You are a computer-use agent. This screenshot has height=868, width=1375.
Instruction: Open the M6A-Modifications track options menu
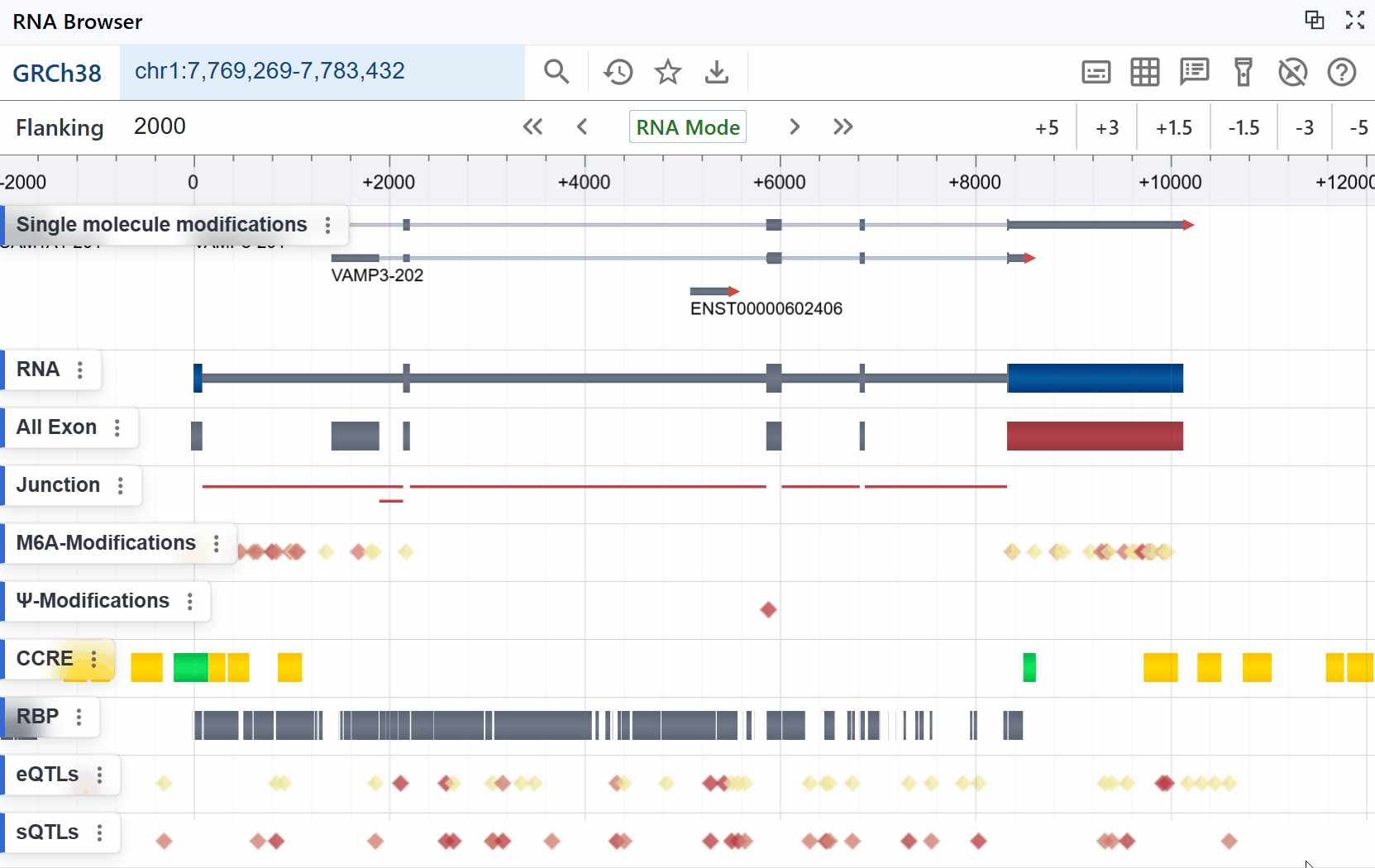click(x=217, y=543)
